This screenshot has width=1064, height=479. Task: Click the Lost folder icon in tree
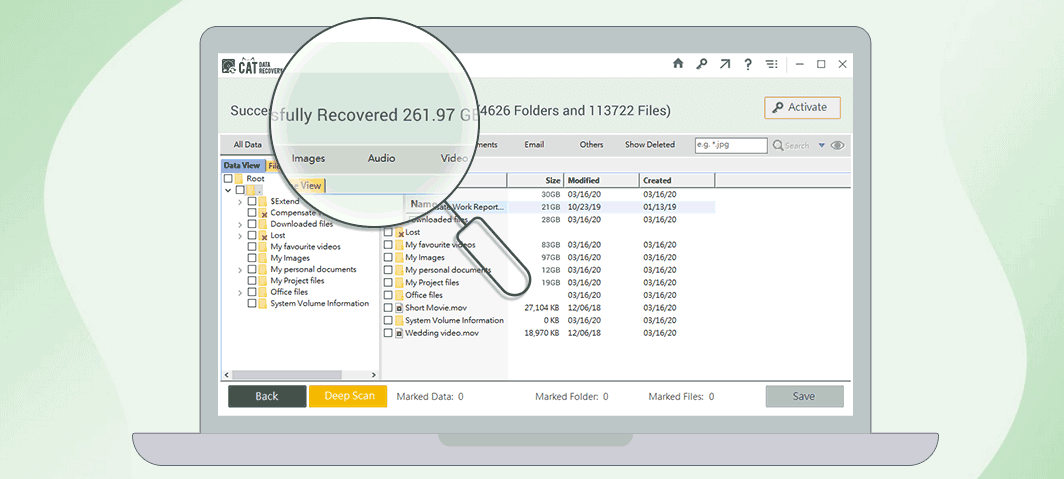click(263, 235)
